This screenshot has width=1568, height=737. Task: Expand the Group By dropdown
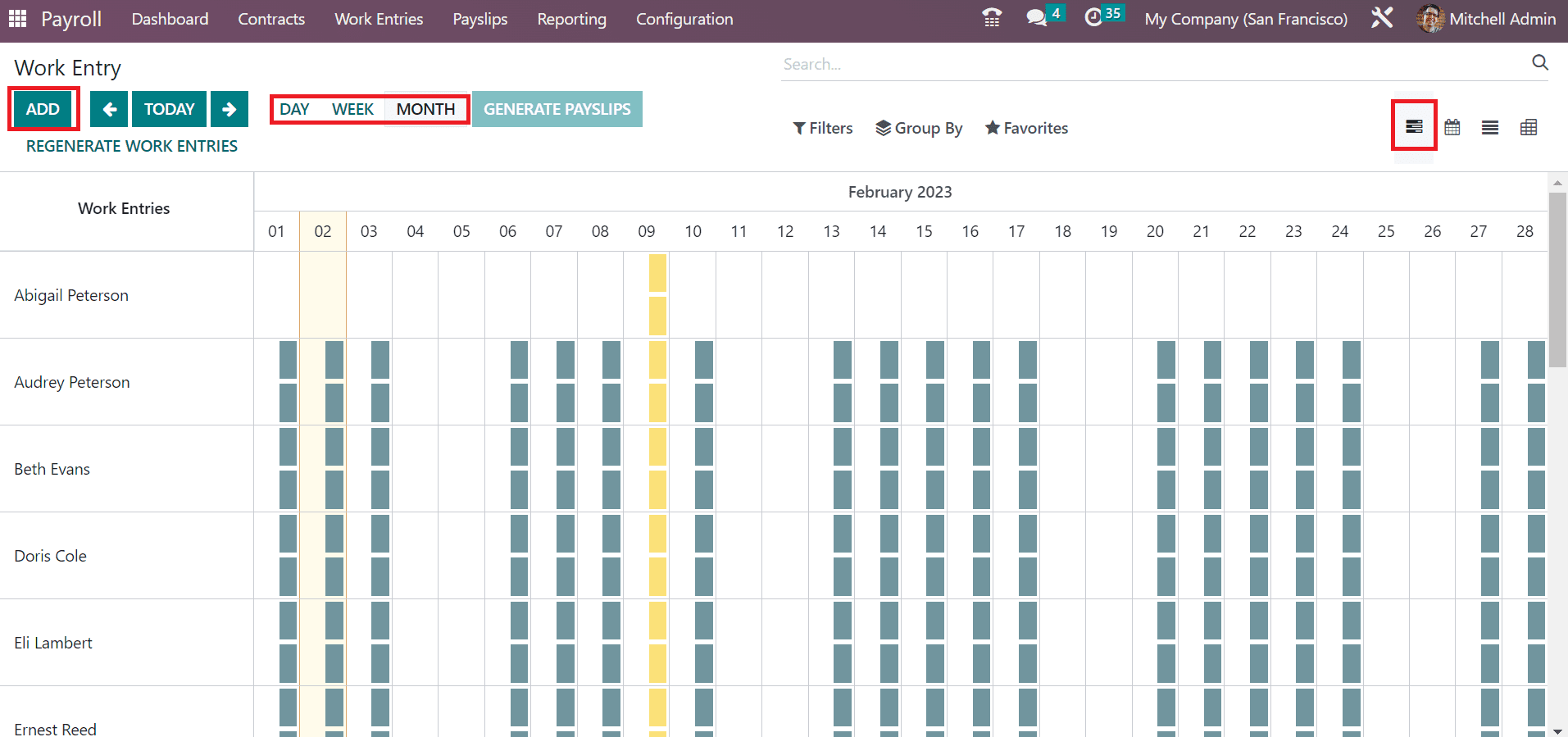point(919,128)
